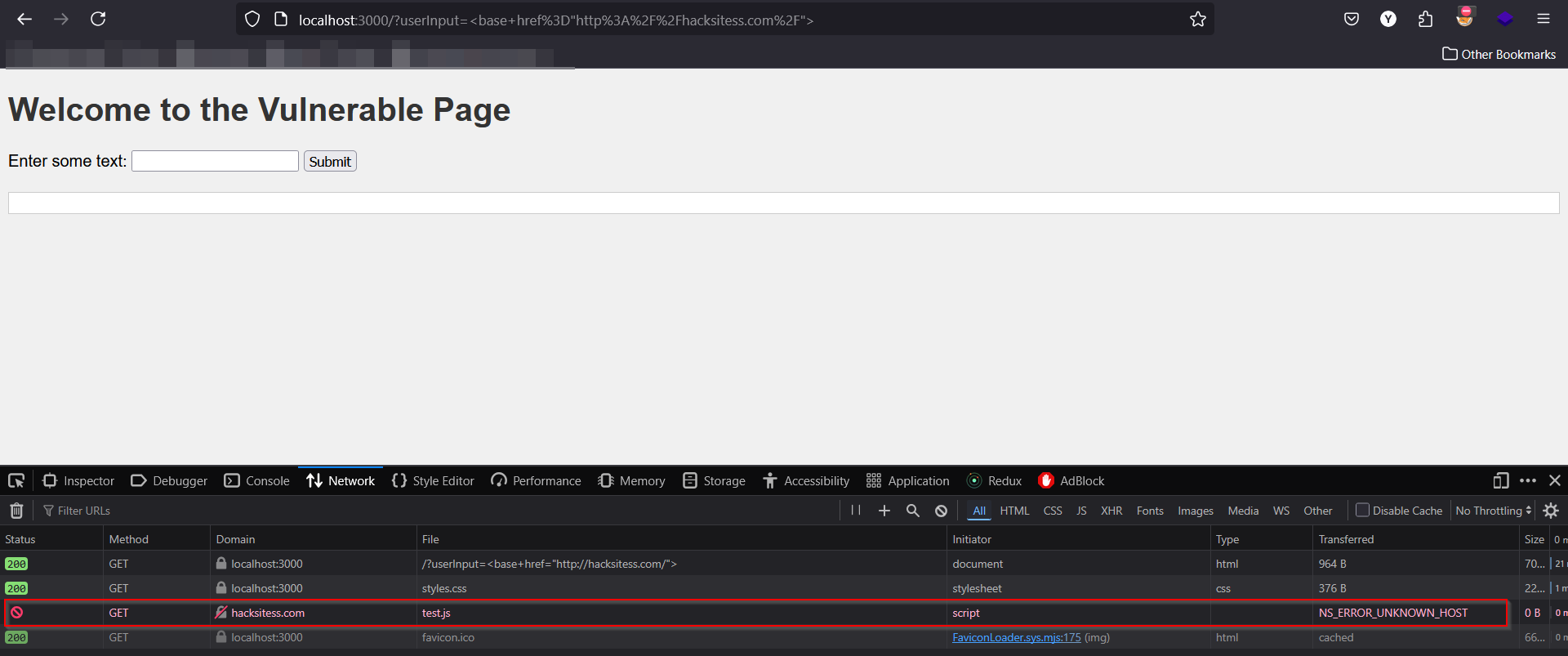Viewport: 1568px width, 656px height.
Task: Open the tracking protection shield icon
Action: click(x=252, y=19)
